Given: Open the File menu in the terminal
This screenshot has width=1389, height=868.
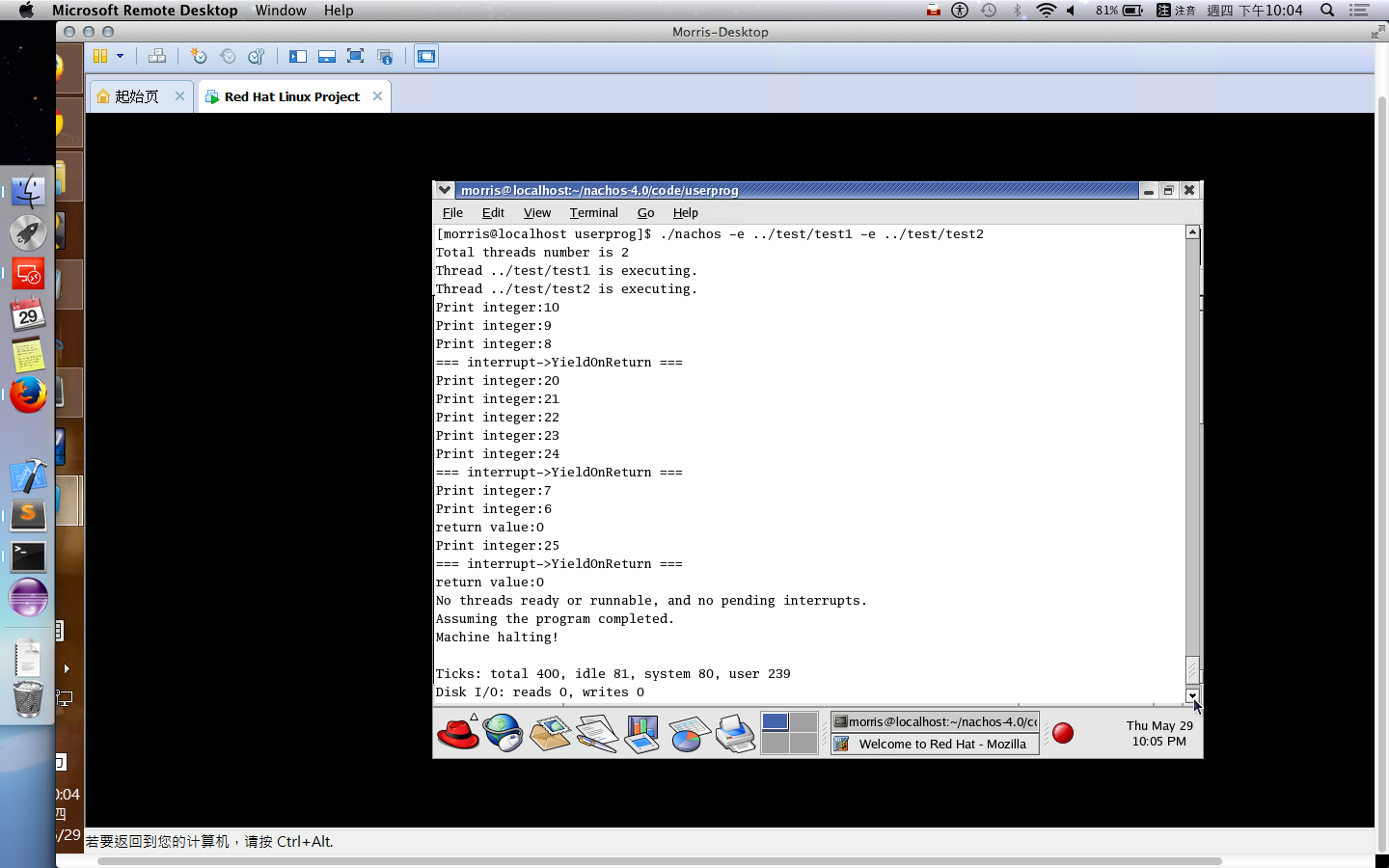Looking at the screenshot, I should coord(451,213).
